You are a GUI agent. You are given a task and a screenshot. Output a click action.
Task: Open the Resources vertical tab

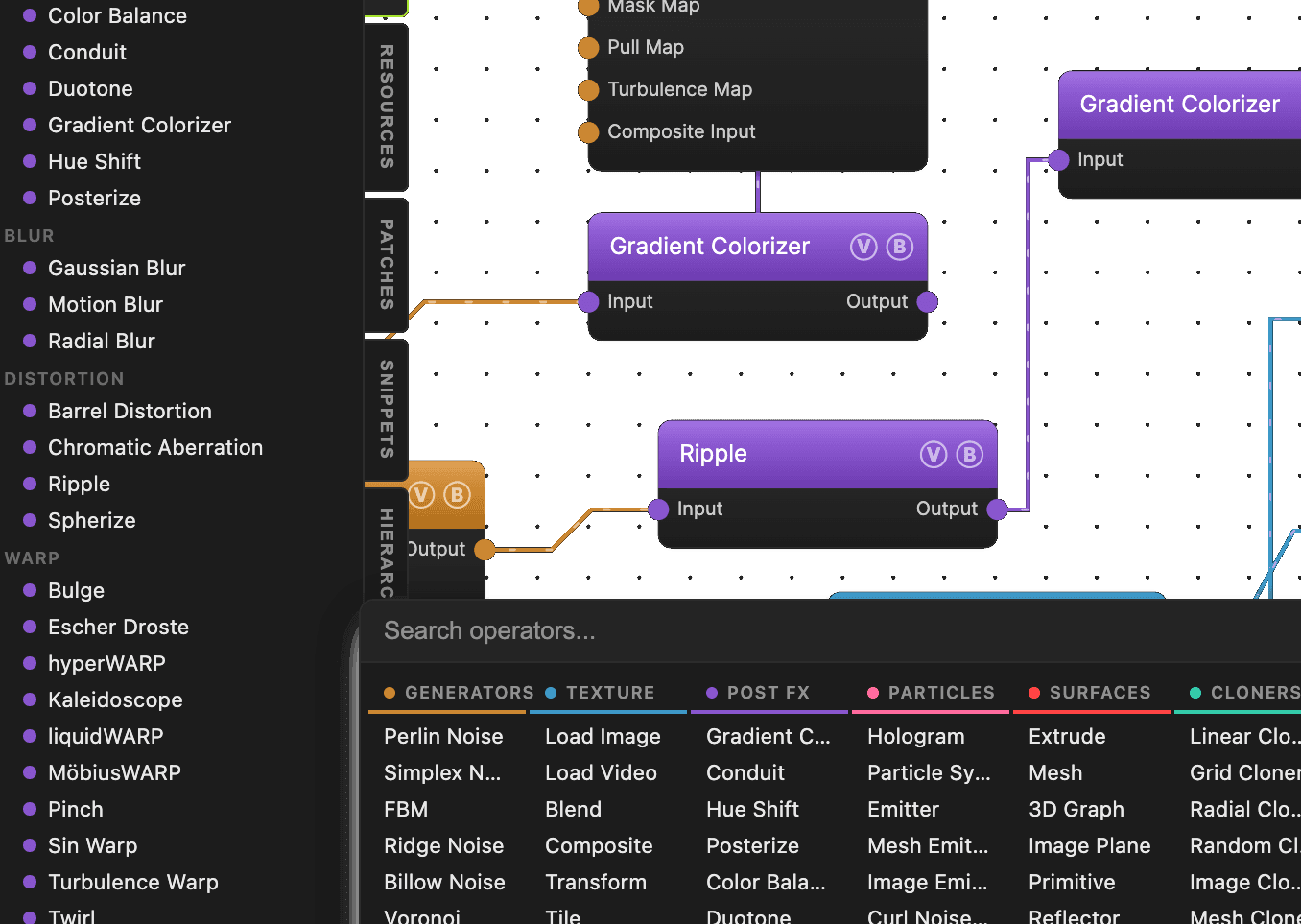tap(387, 107)
